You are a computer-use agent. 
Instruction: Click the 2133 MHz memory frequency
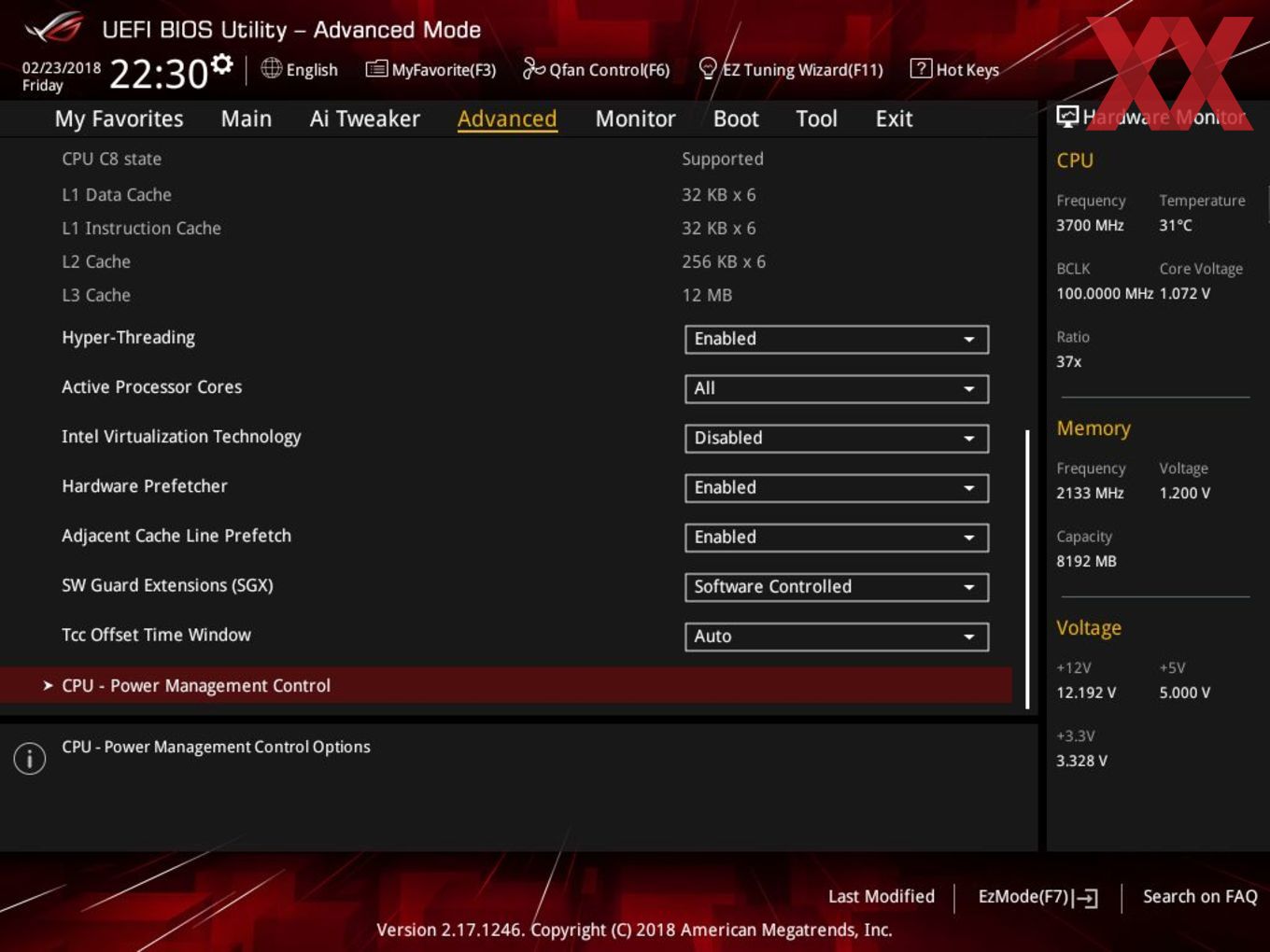pyautogui.click(x=1090, y=493)
